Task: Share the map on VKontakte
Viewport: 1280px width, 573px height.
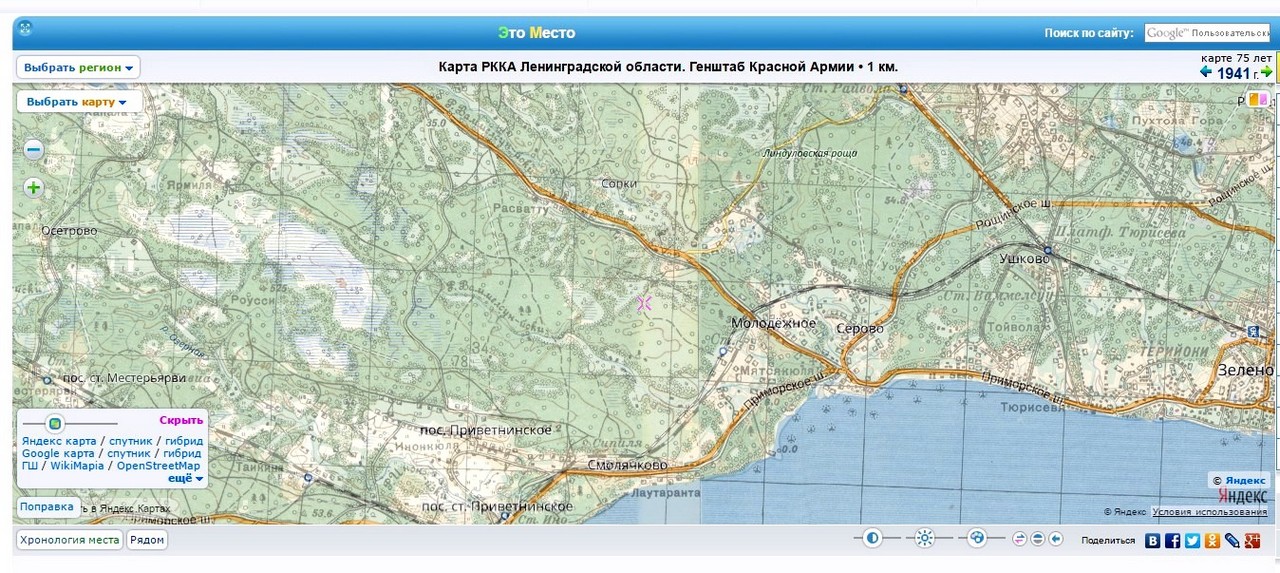Action: click(x=1153, y=540)
